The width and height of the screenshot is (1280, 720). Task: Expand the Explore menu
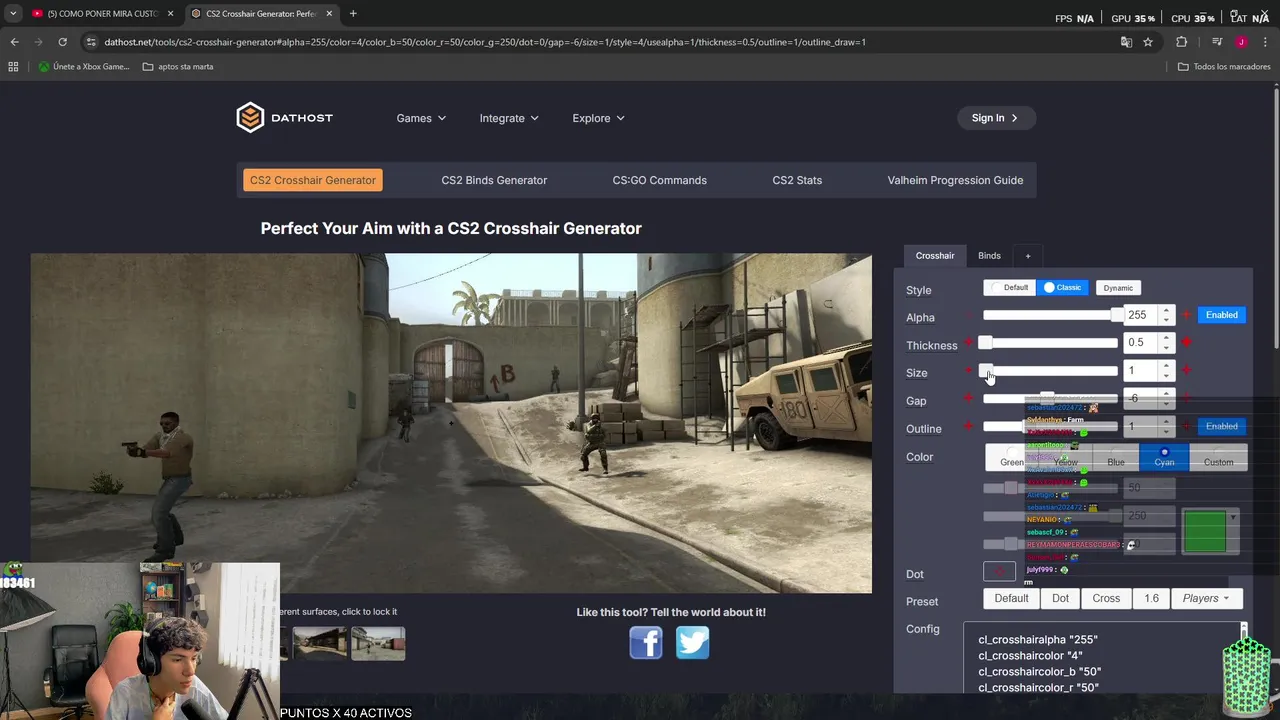[598, 118]
